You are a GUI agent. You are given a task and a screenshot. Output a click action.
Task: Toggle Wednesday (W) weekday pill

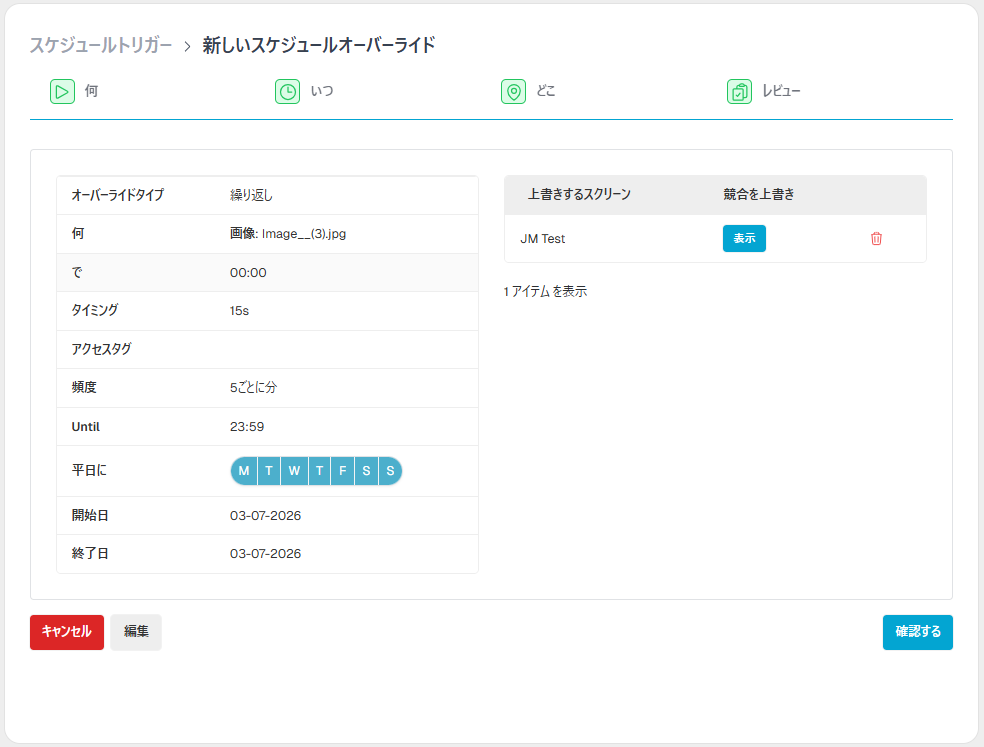294,471
